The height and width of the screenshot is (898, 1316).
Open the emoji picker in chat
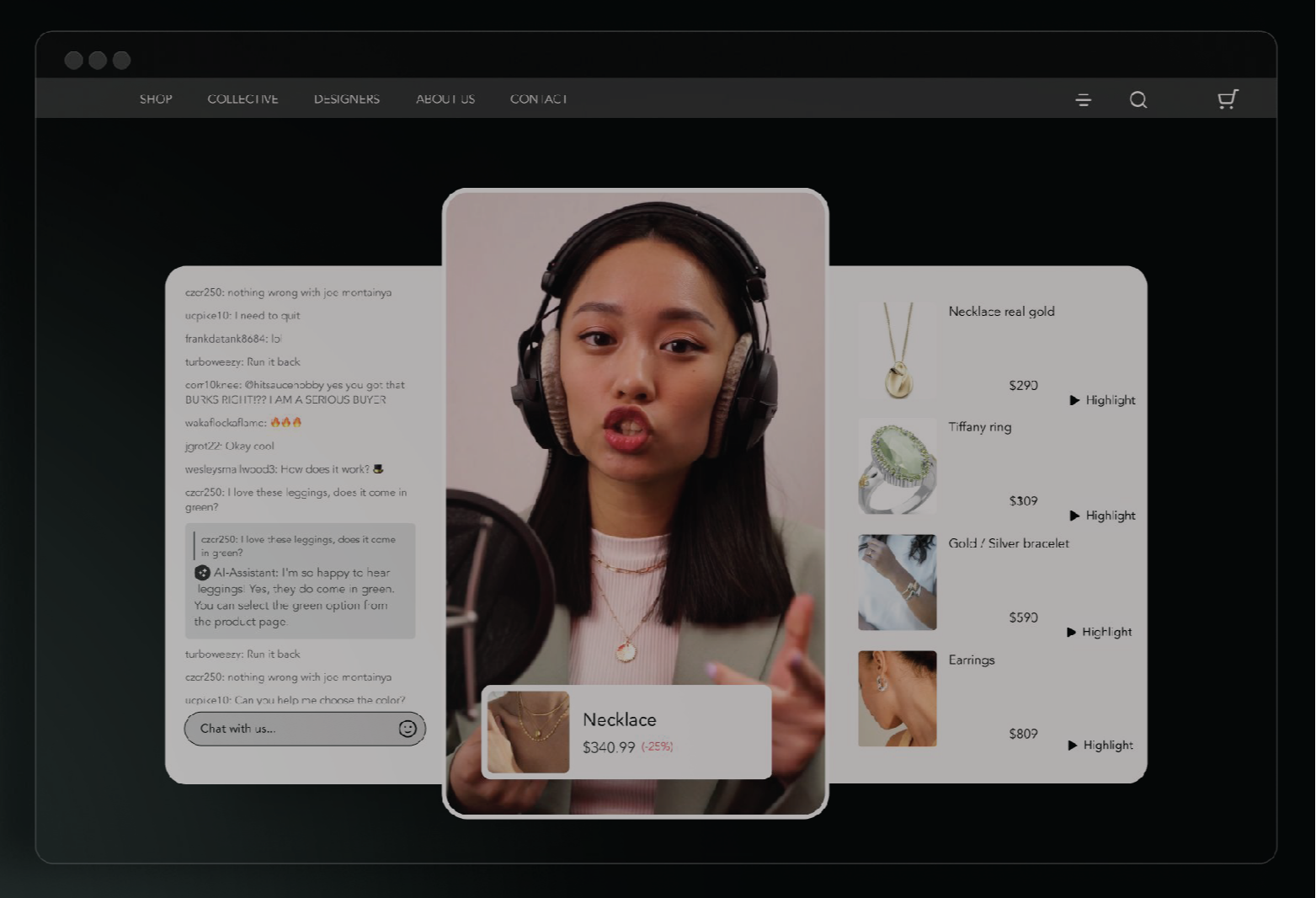coord(408,729)
